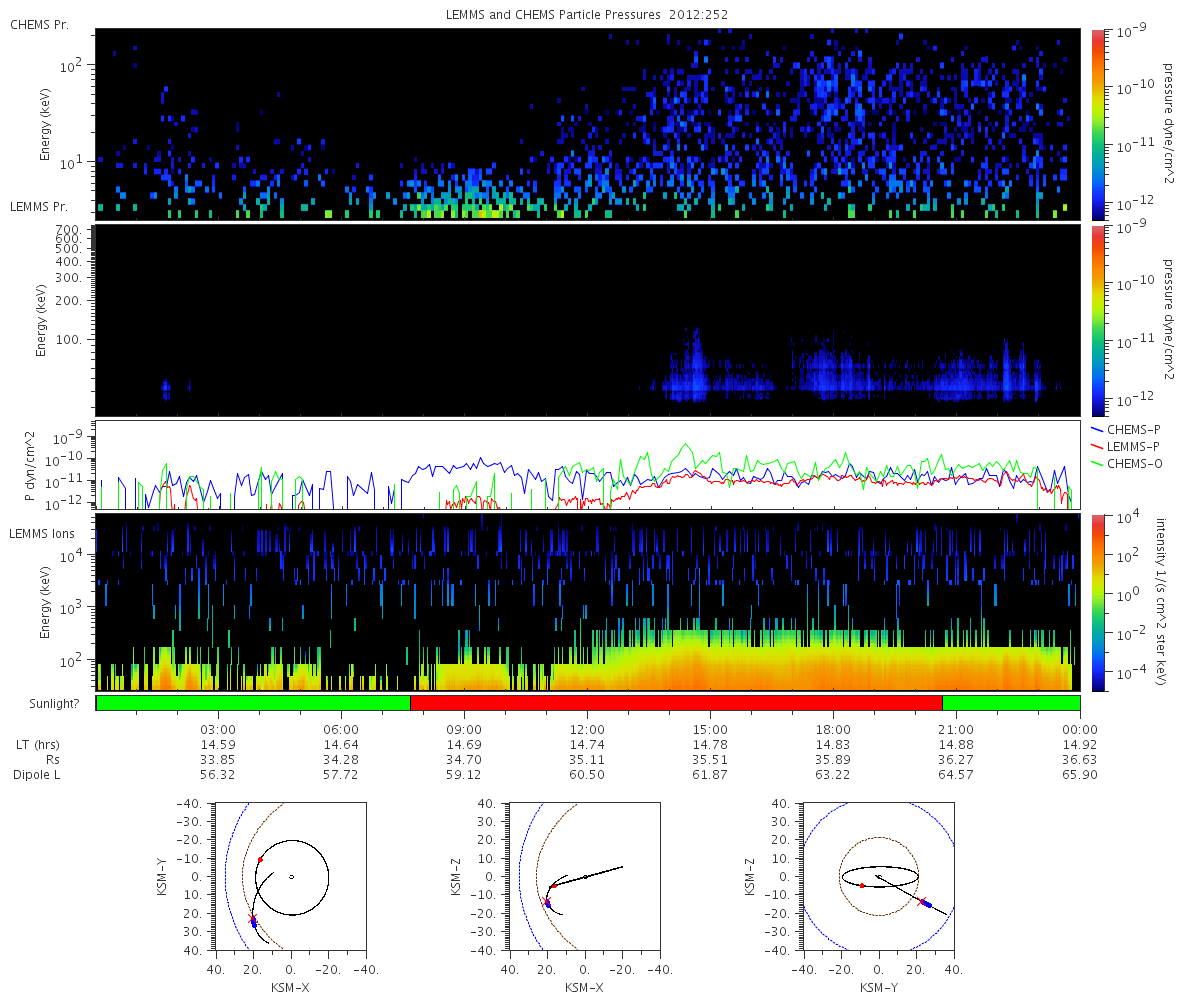Screen dimensions: 1200x1000
Task: Open the KSM-X versus KSM-Y orbit plot
Action: pos(290,876)
